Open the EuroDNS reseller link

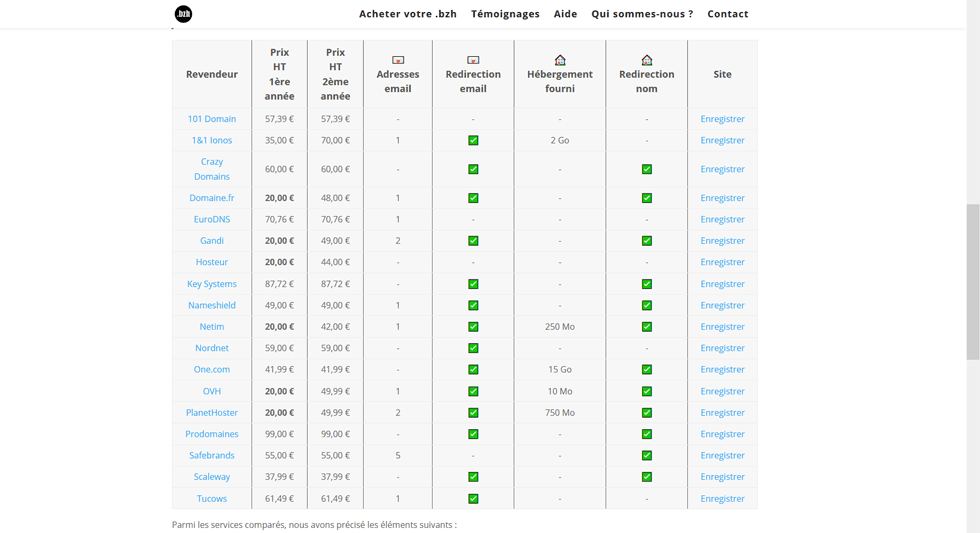pyautogui.click(x=212, y=219)
